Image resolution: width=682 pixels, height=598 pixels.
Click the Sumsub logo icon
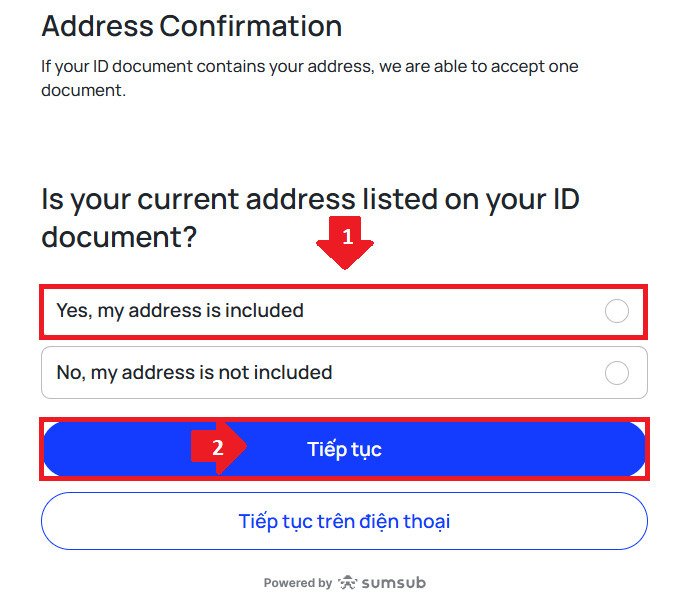pos(347,582)
